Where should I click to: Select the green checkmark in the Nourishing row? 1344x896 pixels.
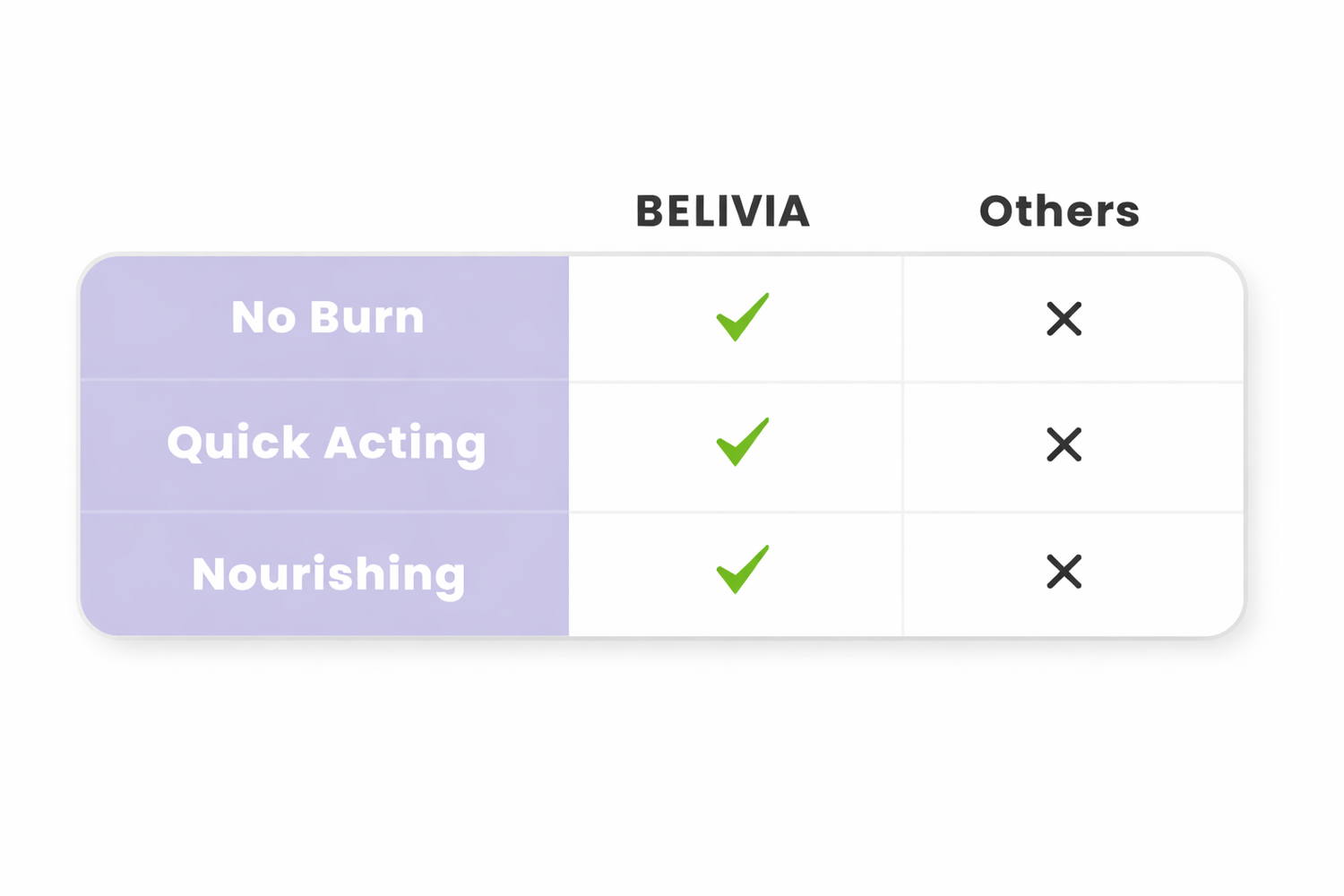click(742, 570)
